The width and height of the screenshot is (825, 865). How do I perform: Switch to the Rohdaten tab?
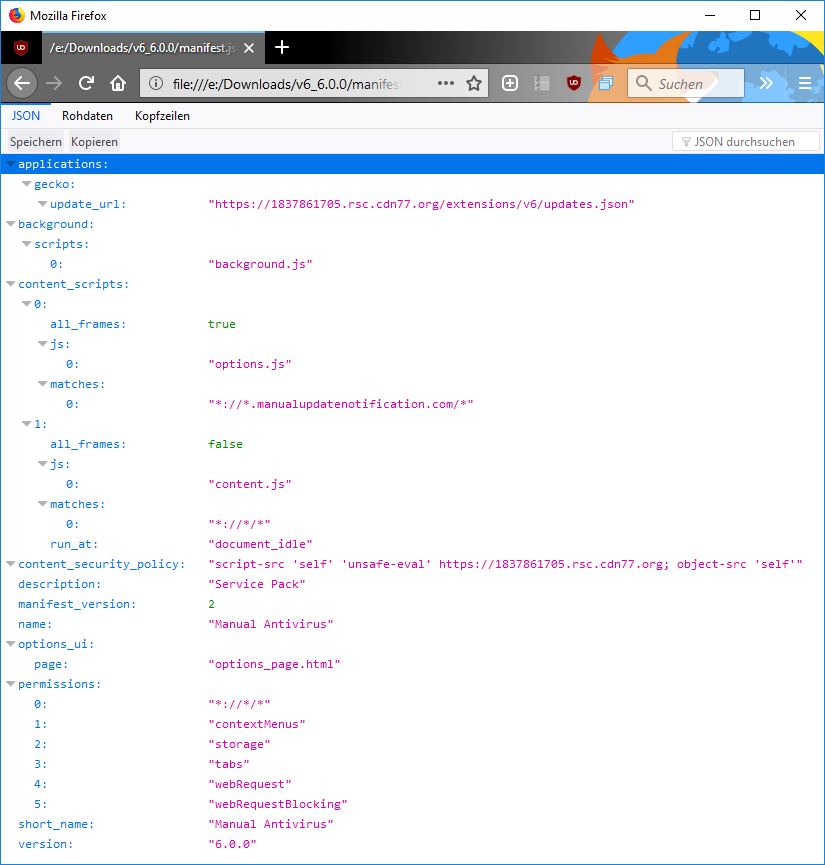pyautogui.click(x=87, y=116)
